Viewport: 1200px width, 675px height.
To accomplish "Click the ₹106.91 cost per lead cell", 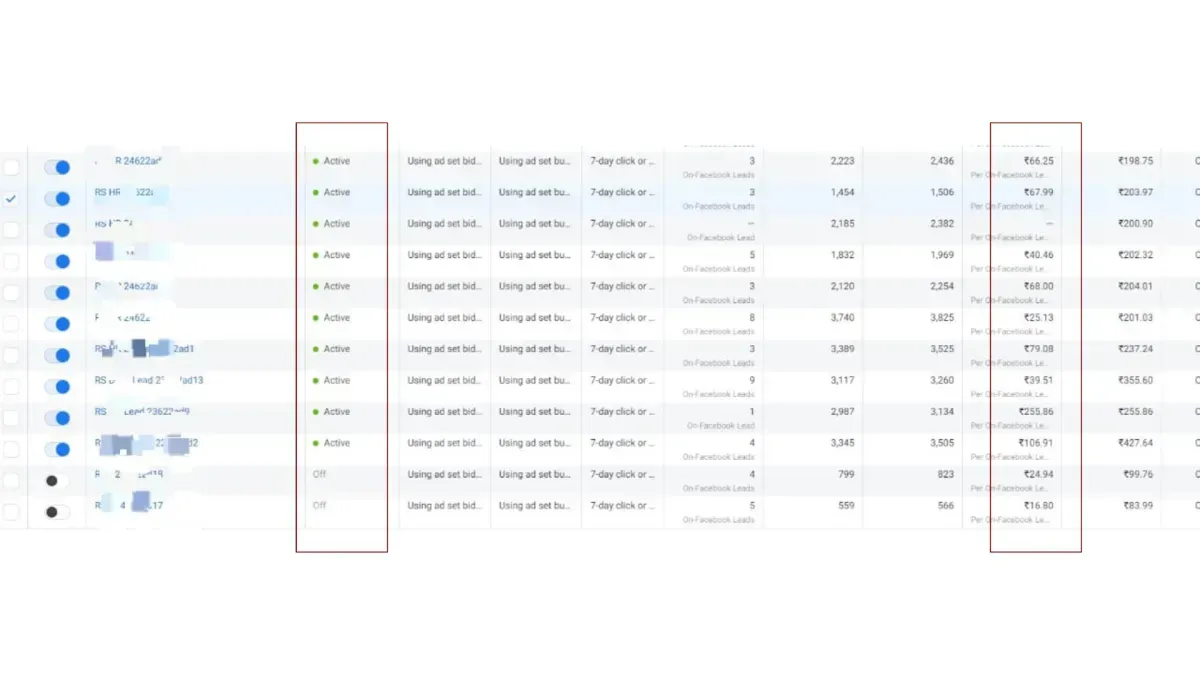I will coord(1036,443).
